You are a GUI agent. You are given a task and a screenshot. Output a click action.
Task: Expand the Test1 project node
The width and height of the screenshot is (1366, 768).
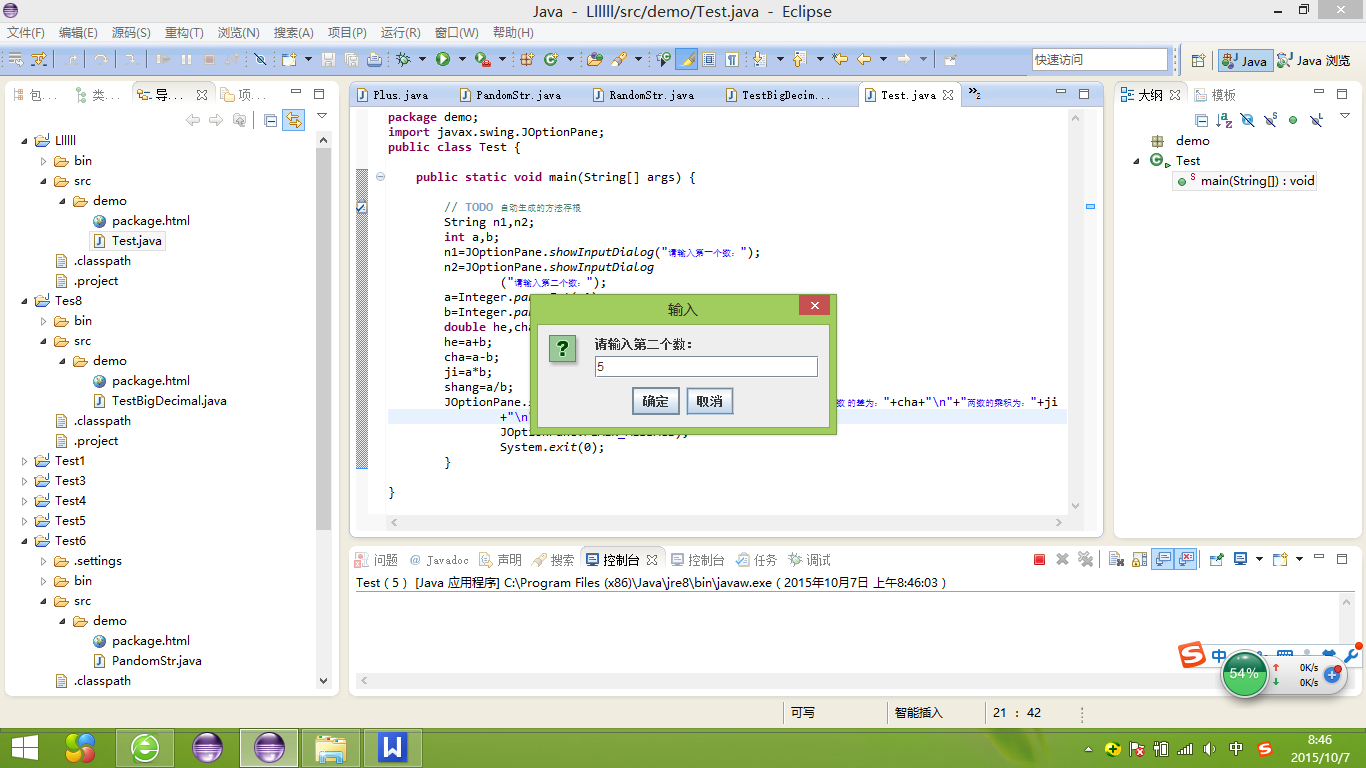26,461
